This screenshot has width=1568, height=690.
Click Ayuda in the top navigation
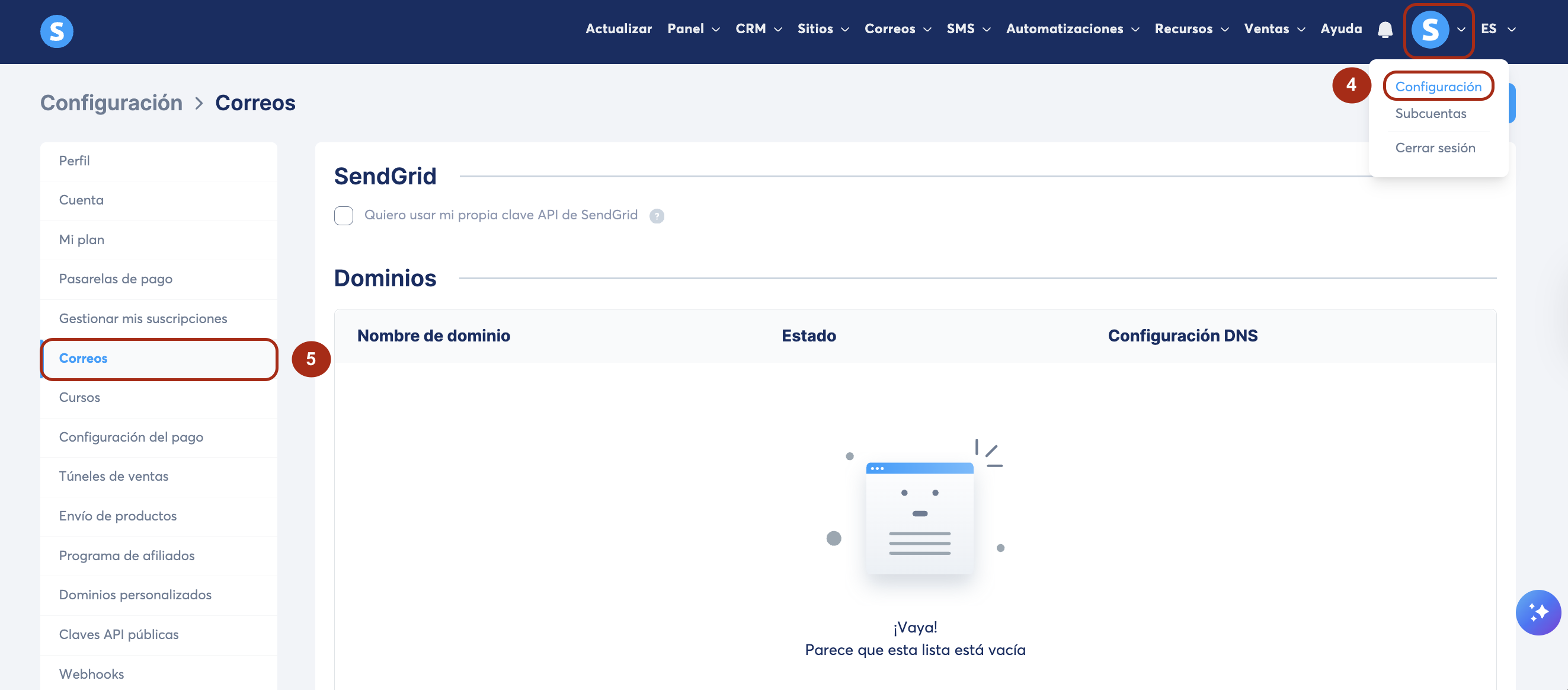pos(1341,29)
